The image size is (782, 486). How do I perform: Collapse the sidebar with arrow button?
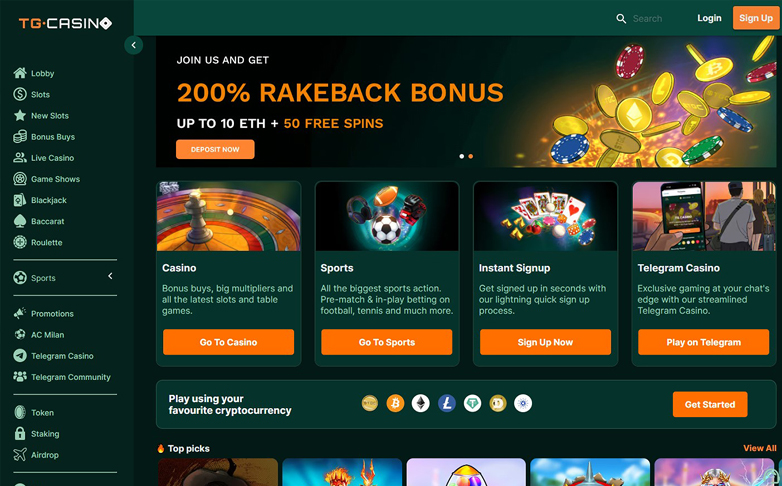134,45
